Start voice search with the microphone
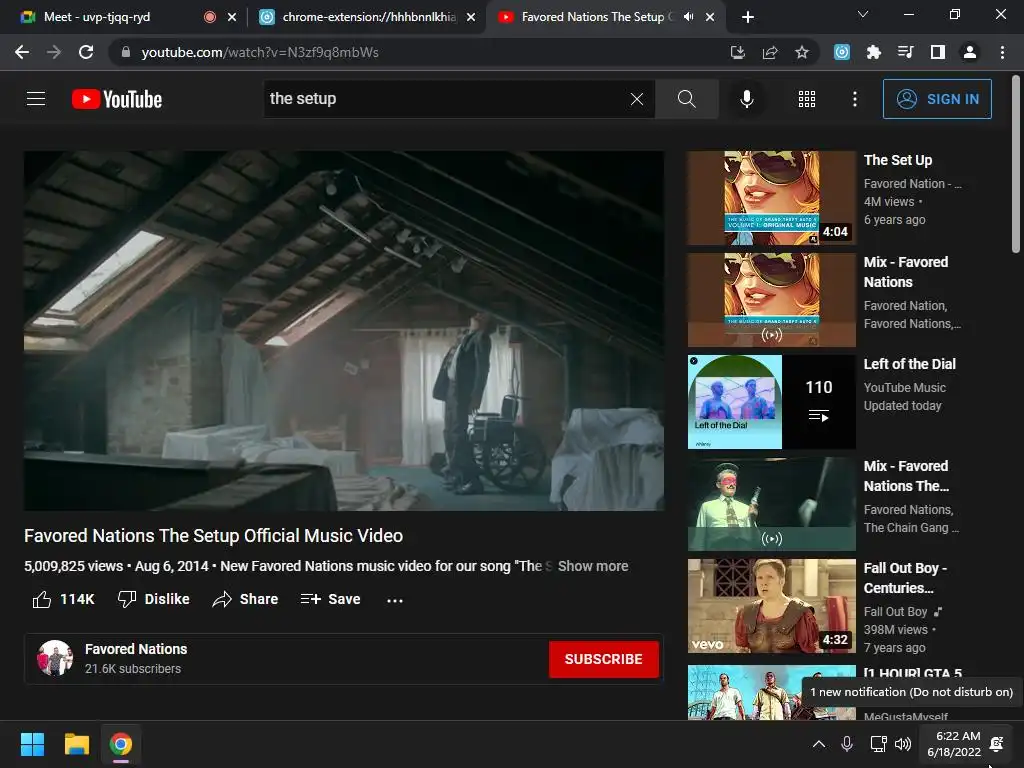The image size is (1024, 768). (x=746, y=99)
